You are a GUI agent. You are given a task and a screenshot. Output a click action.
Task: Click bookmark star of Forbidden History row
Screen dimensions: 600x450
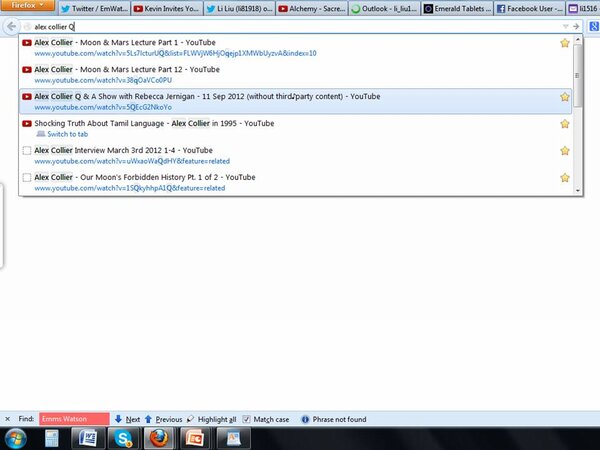(565, 178)
